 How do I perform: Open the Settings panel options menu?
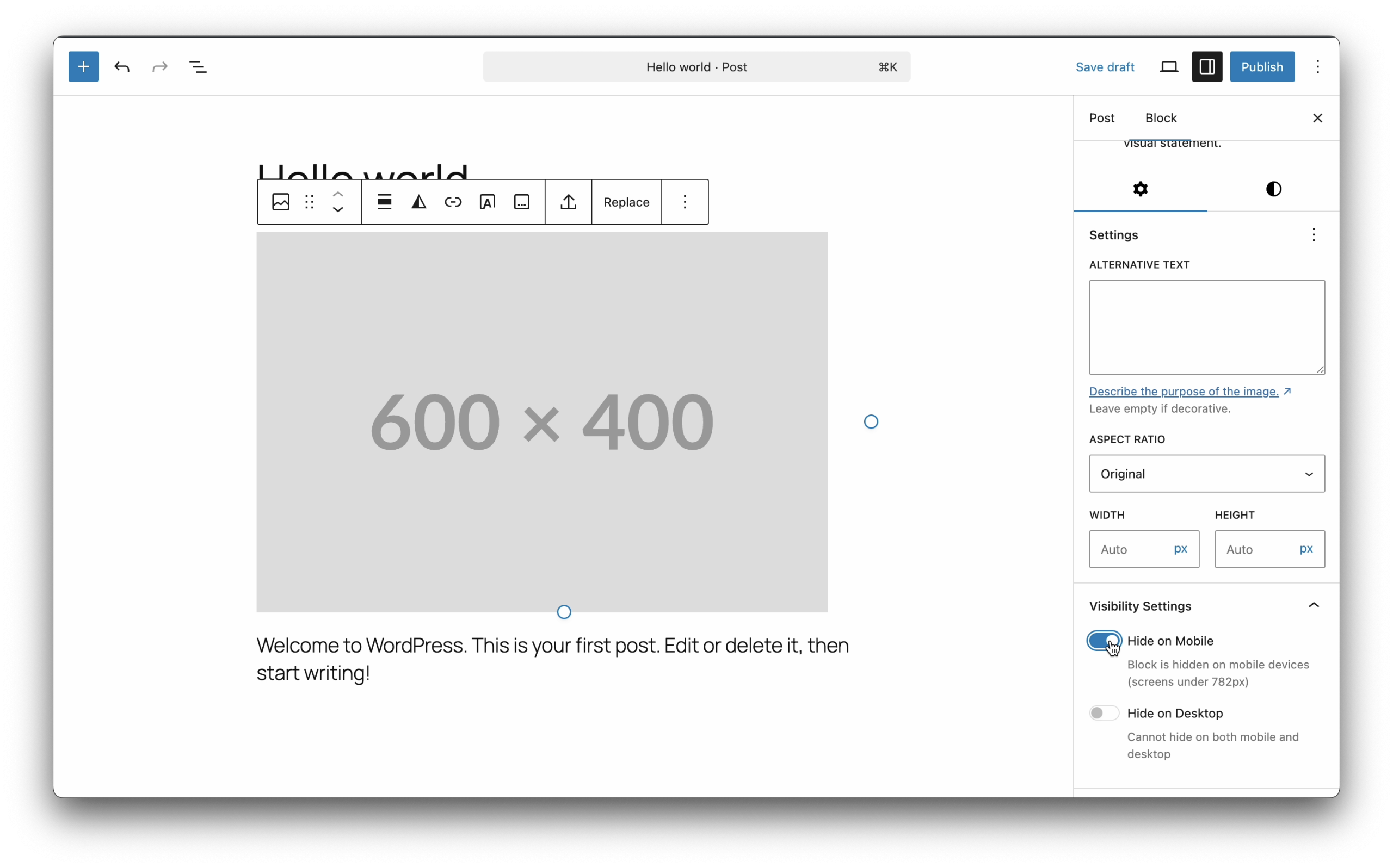pos(1313,235)
